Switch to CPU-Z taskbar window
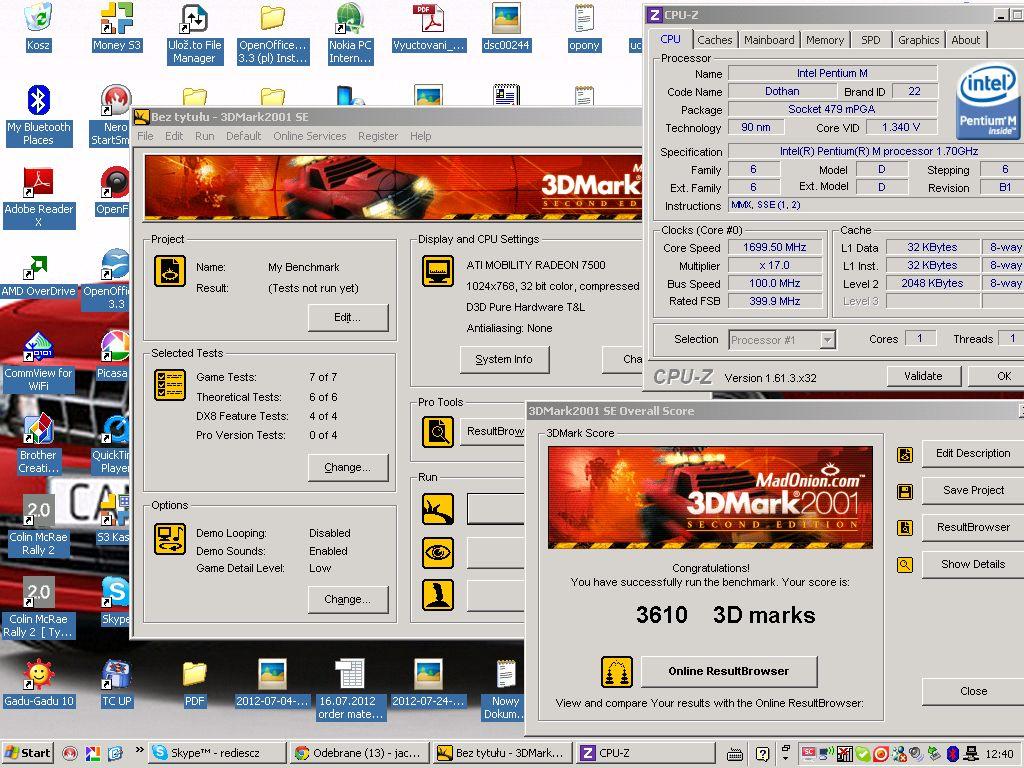 [645, 753]
